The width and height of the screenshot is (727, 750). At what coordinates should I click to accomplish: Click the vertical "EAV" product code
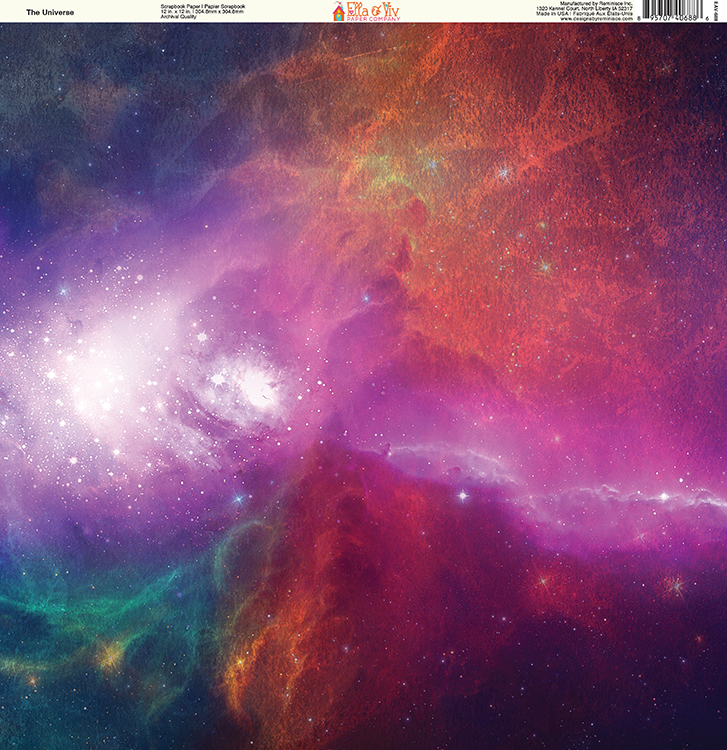point(715,11)
